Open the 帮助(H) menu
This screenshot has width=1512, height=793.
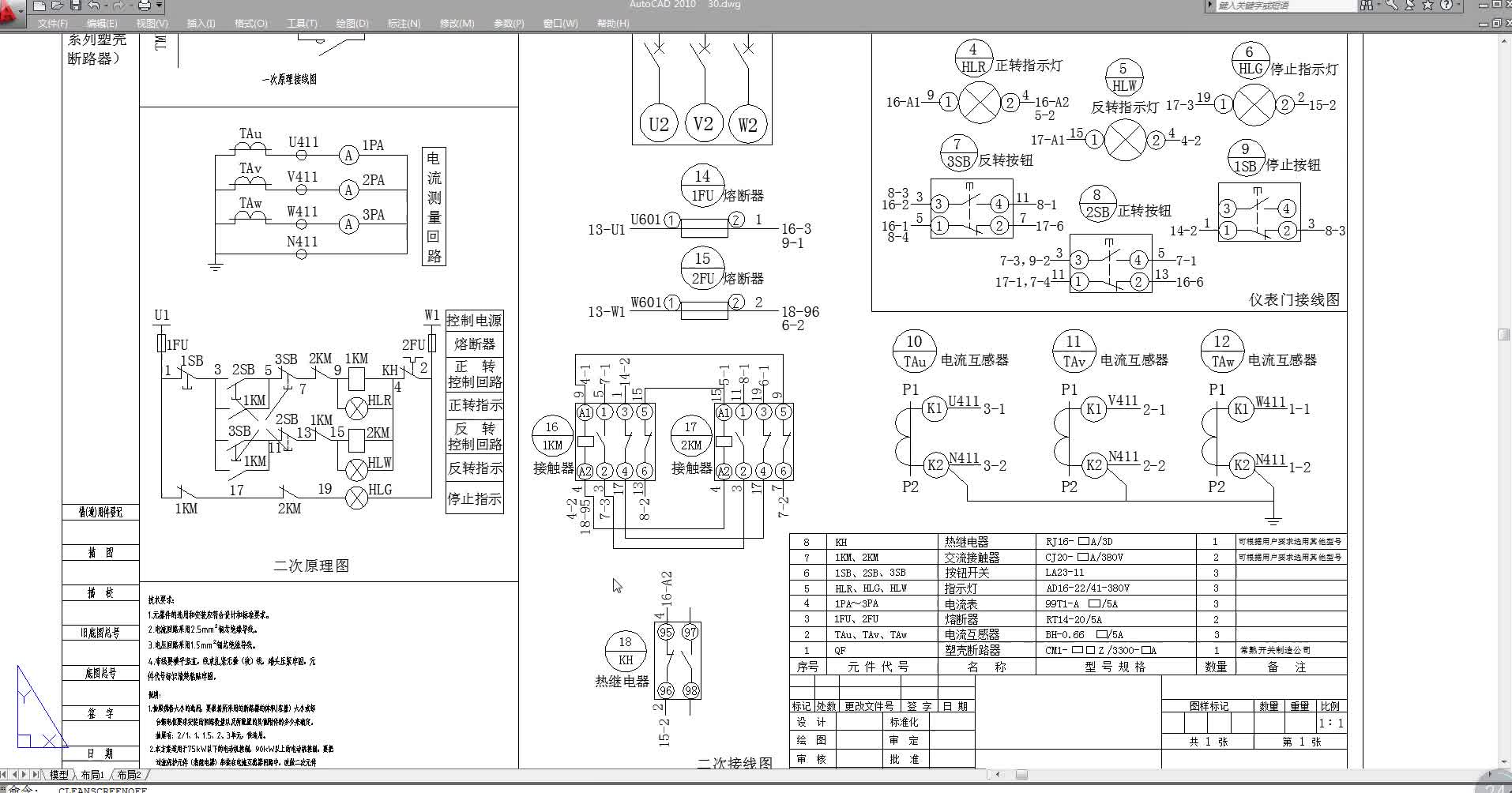tap(613, 23)
